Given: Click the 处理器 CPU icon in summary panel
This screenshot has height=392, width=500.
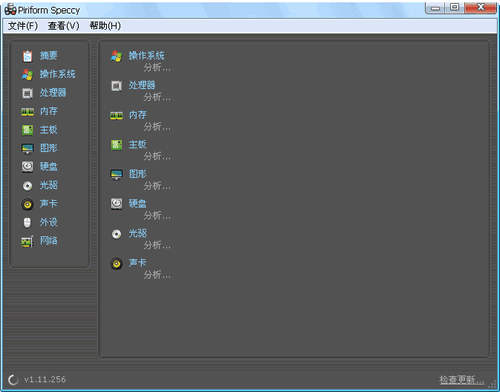Looking at the screenshot, I should pyautogui.click(x=116, y=86).
